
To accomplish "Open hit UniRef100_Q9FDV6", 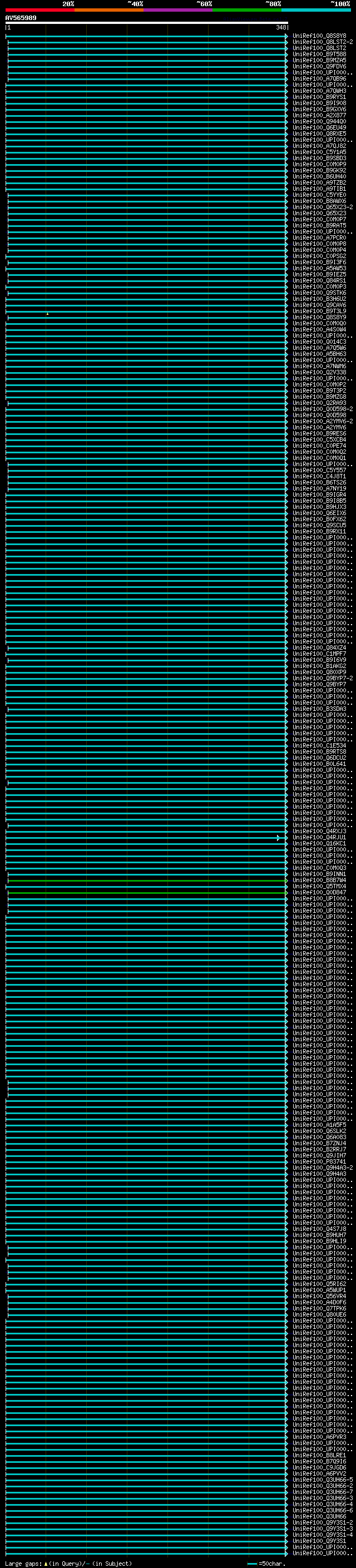I will click(319, 66).
